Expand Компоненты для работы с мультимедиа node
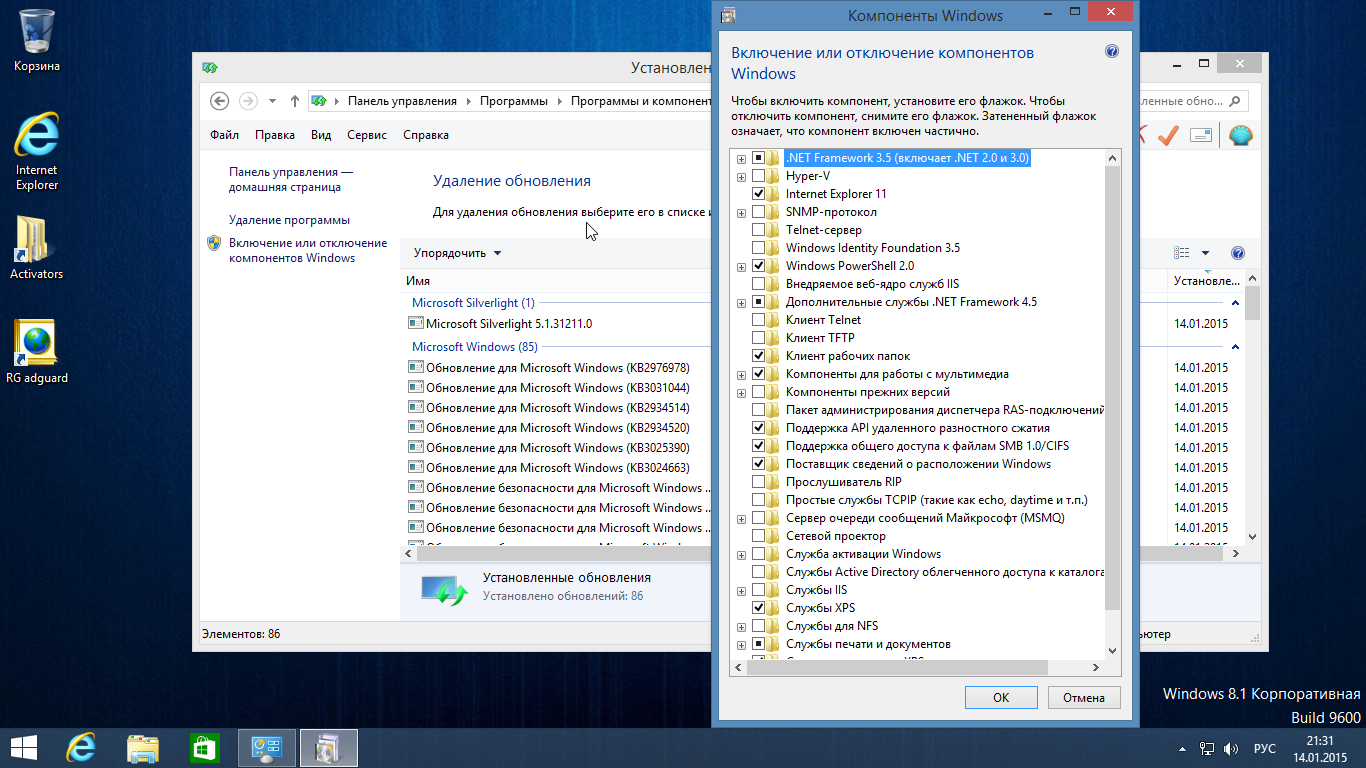The height and width of the screenshot is (768, 1366). (x=741, y=375)
